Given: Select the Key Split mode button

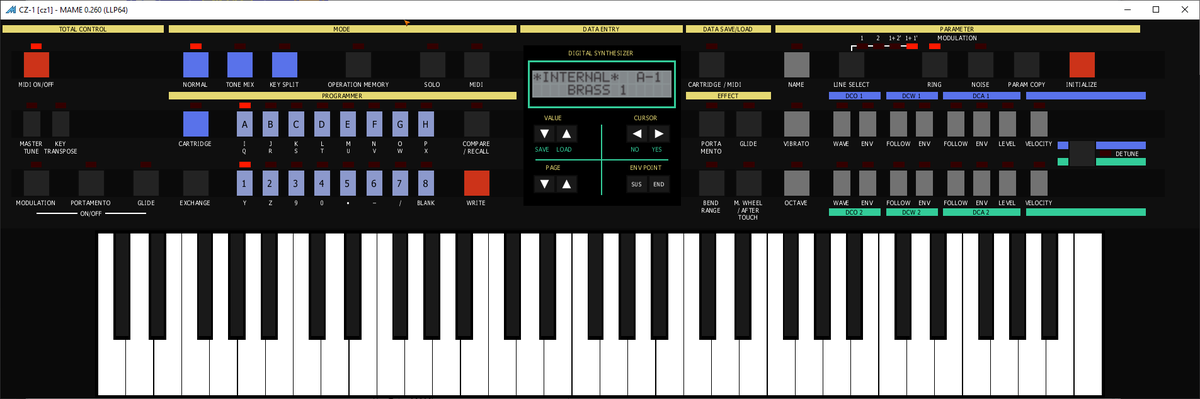Looking at the screenshot, I should (285, 65).
